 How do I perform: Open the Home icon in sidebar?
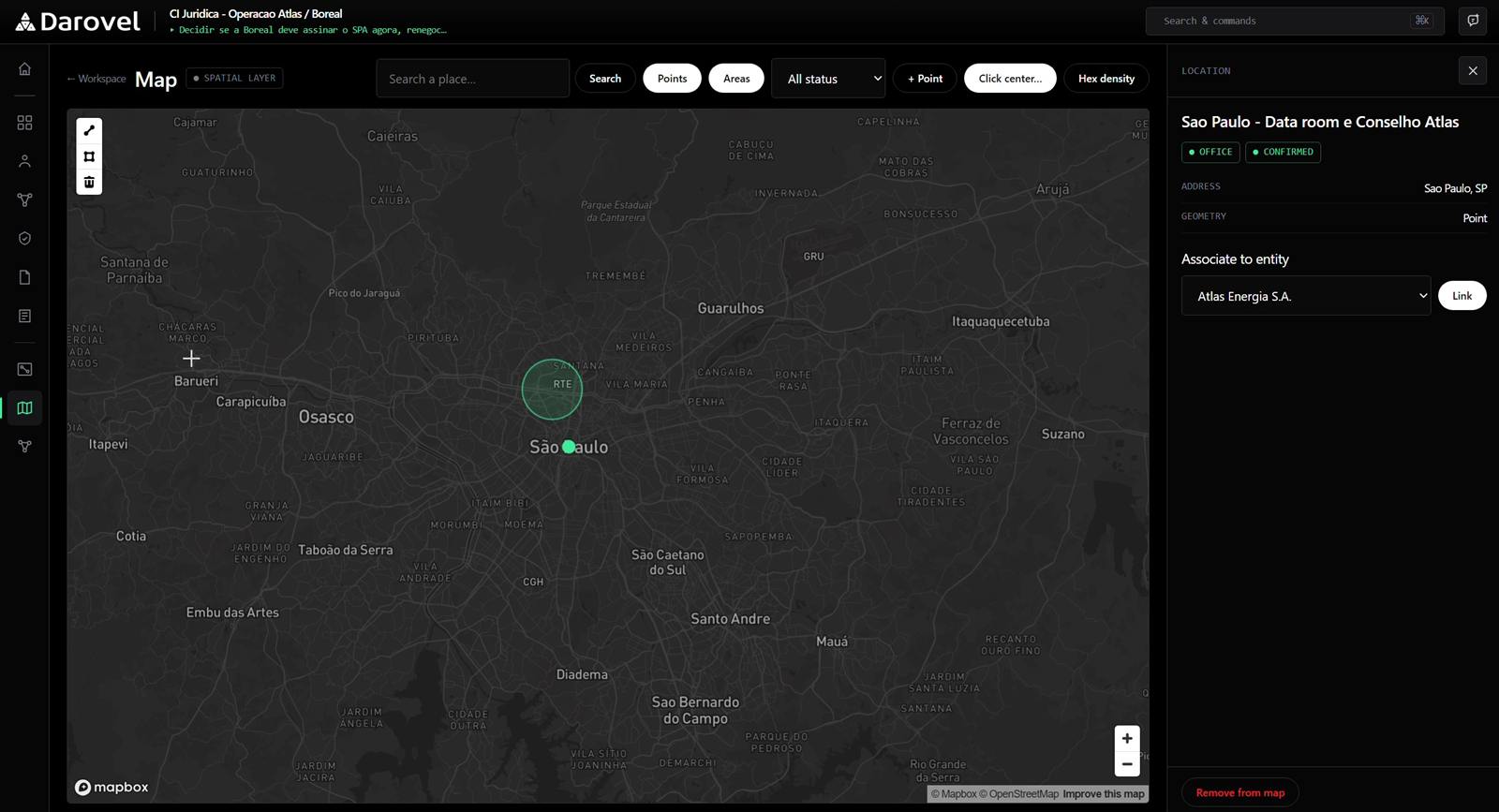click(24, 68)
